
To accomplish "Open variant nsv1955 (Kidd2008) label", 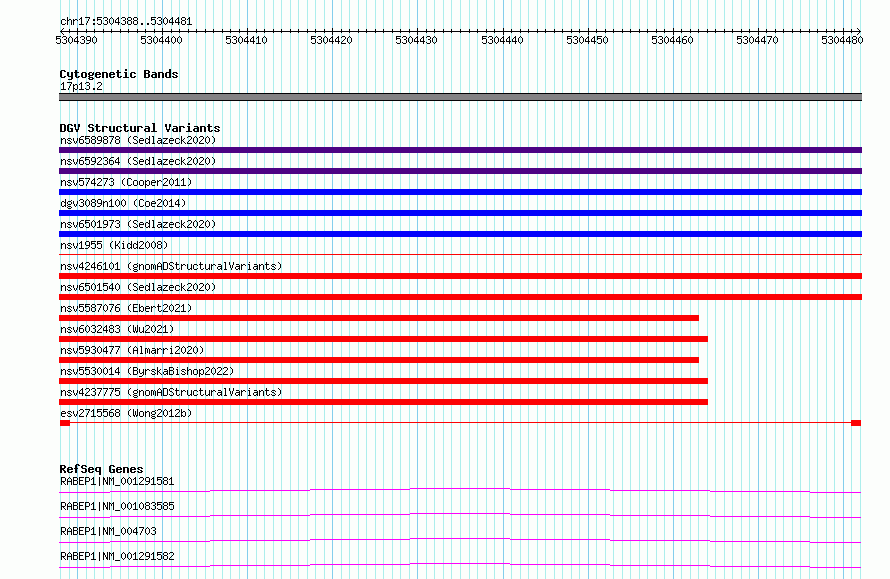I will point(114,245).
